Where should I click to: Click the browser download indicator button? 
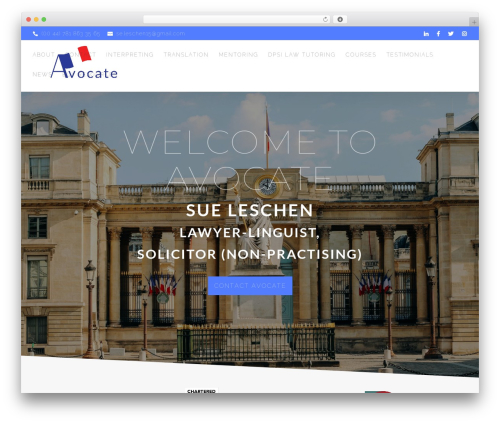click(340, 19)
